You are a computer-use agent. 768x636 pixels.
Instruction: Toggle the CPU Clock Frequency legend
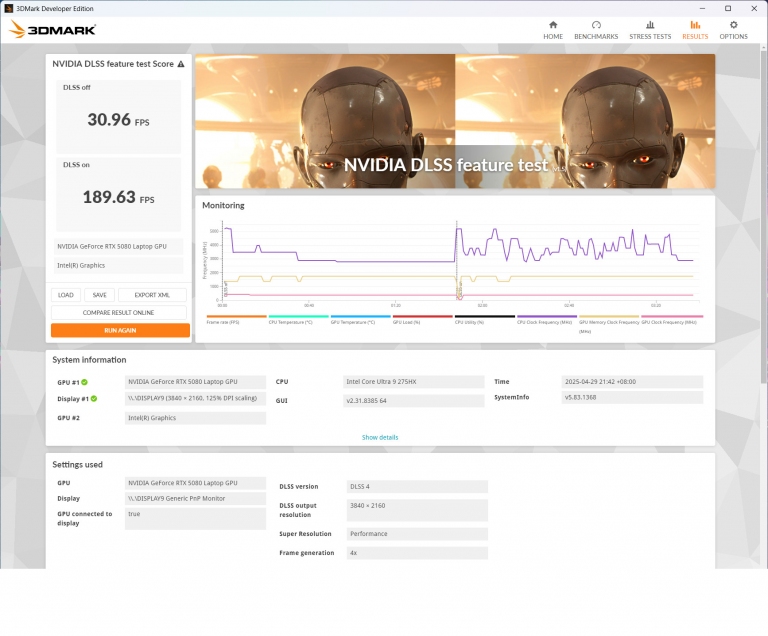pyautogui.click(x=547, y=319)
